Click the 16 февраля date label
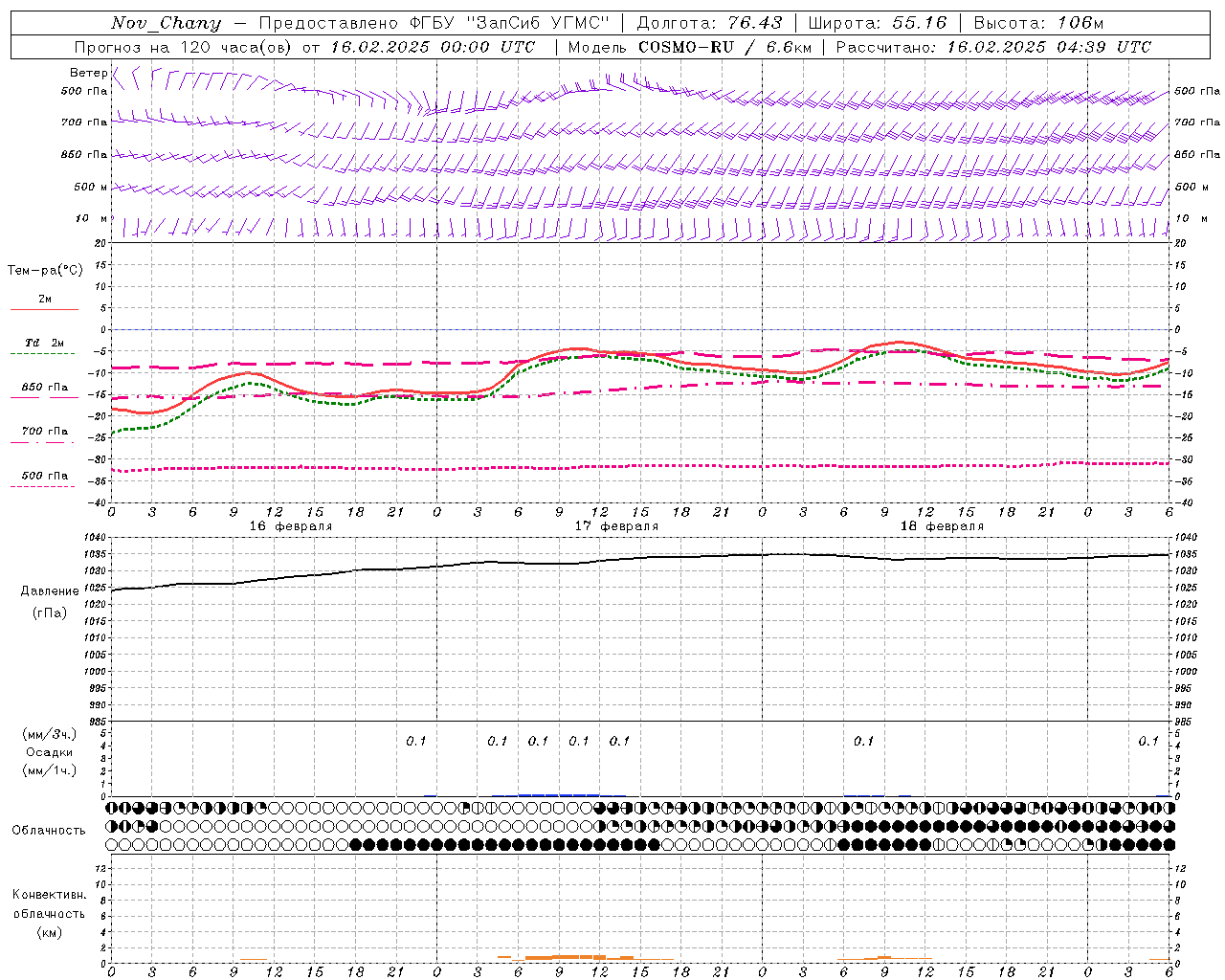This screenshot has width=1225, height=980. coord(291,526)
